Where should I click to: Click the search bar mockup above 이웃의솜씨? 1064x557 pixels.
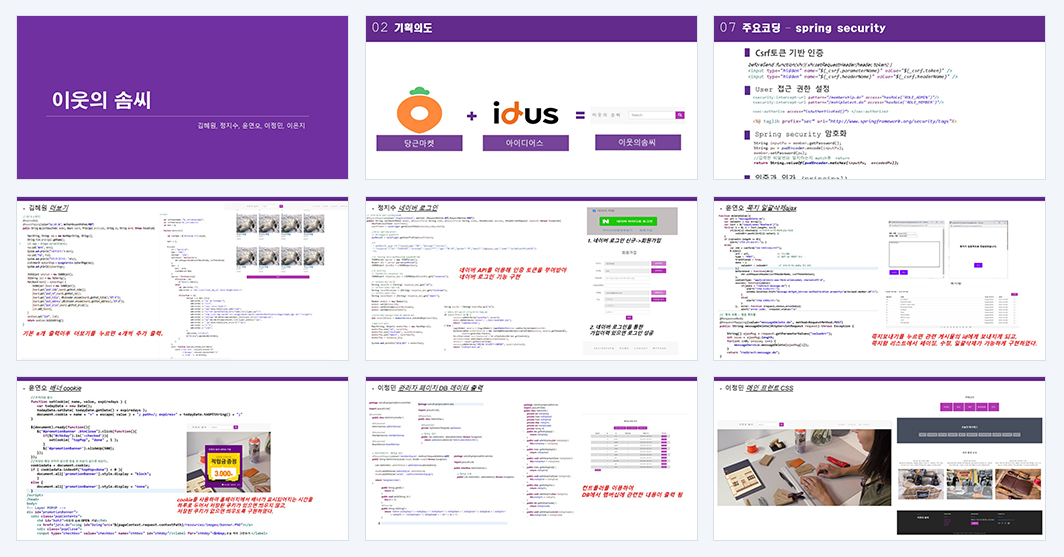coord(638,115)
